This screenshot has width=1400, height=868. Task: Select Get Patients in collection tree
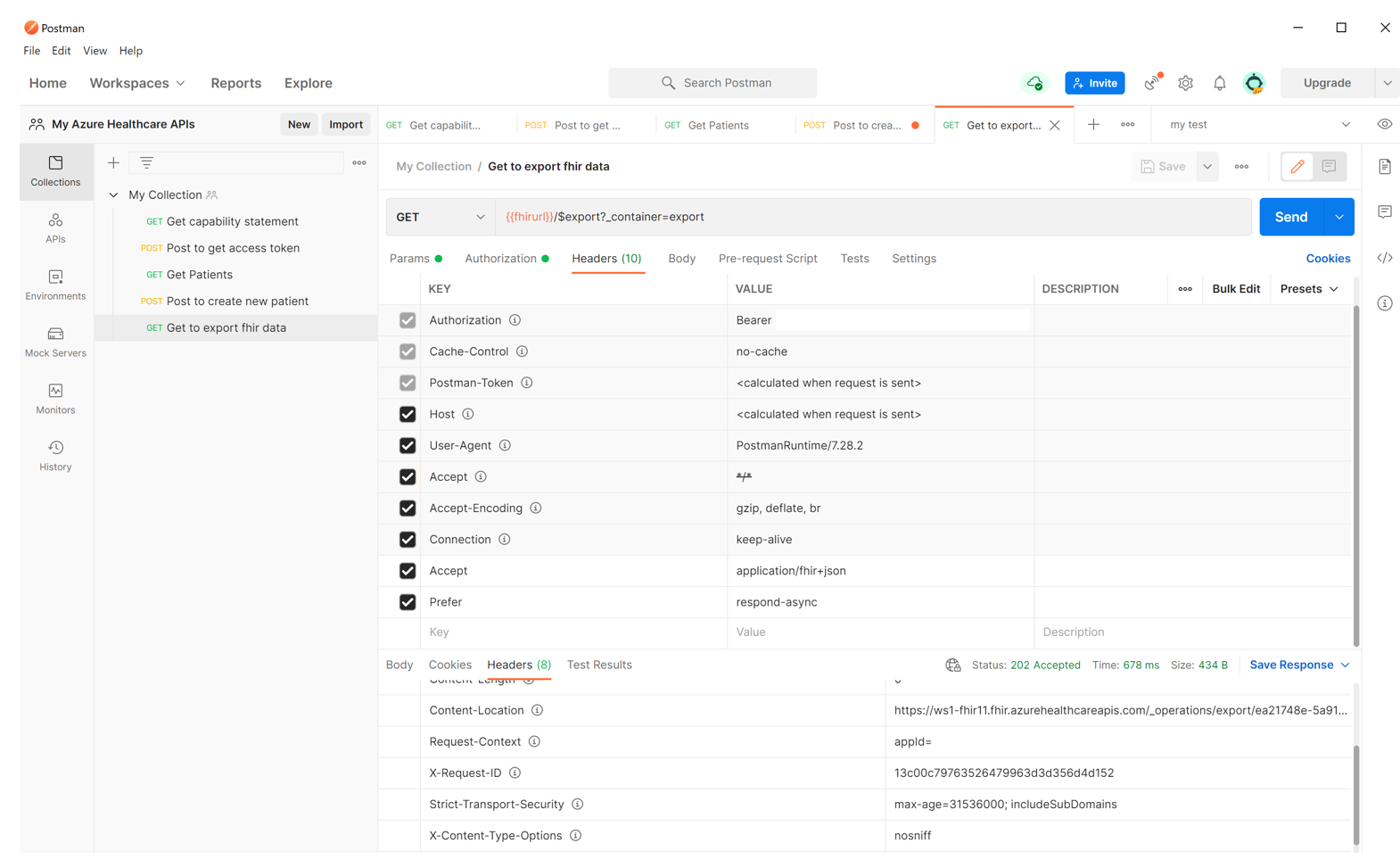200,275
